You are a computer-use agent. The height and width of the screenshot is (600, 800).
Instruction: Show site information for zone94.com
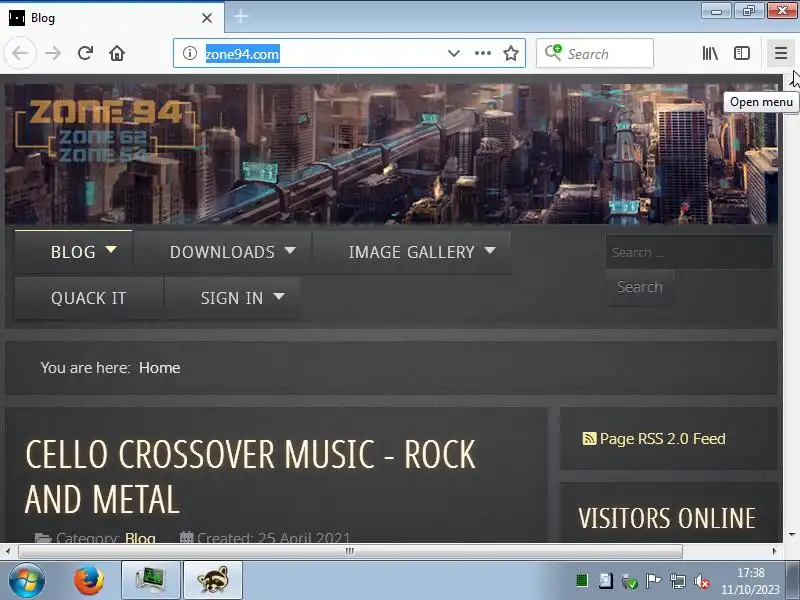point(190,53)
